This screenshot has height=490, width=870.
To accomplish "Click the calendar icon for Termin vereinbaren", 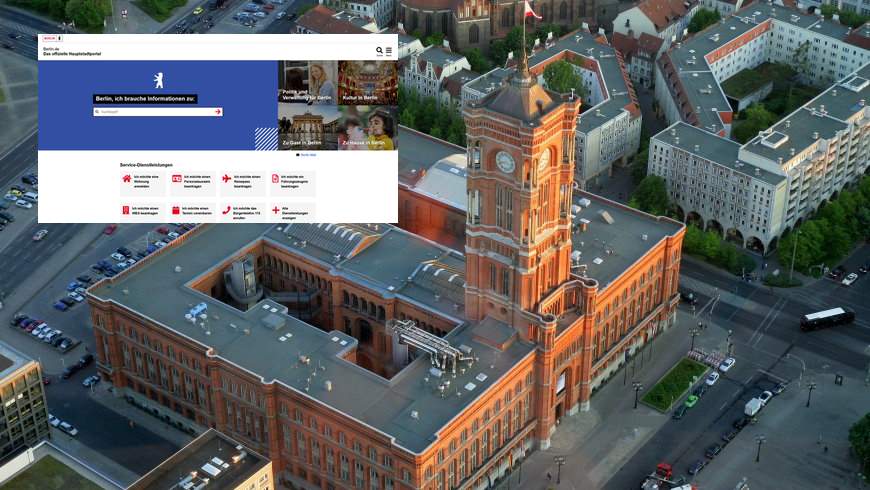I will coord(176,210).
